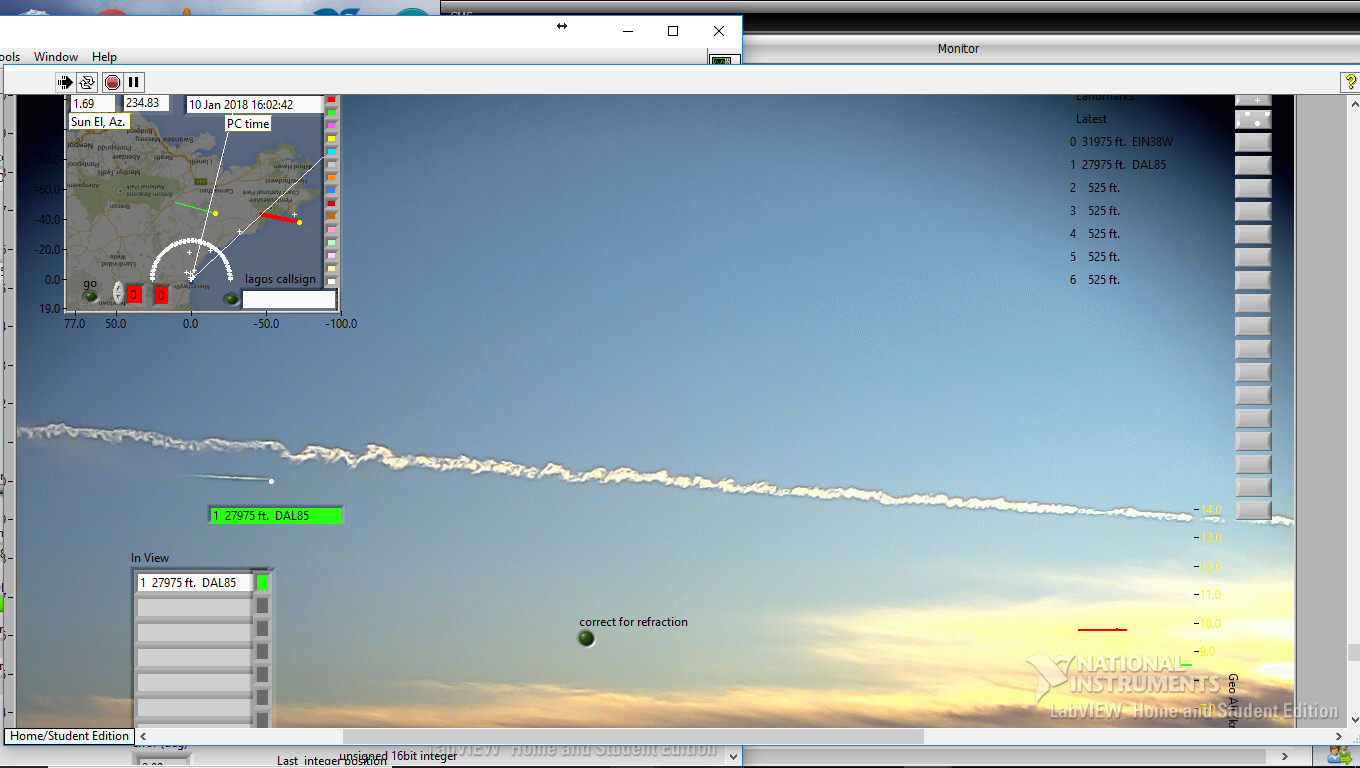Select the yellow swatch in the map color column
Viewport: 1360px width, 768px height.
coord(332,139)
